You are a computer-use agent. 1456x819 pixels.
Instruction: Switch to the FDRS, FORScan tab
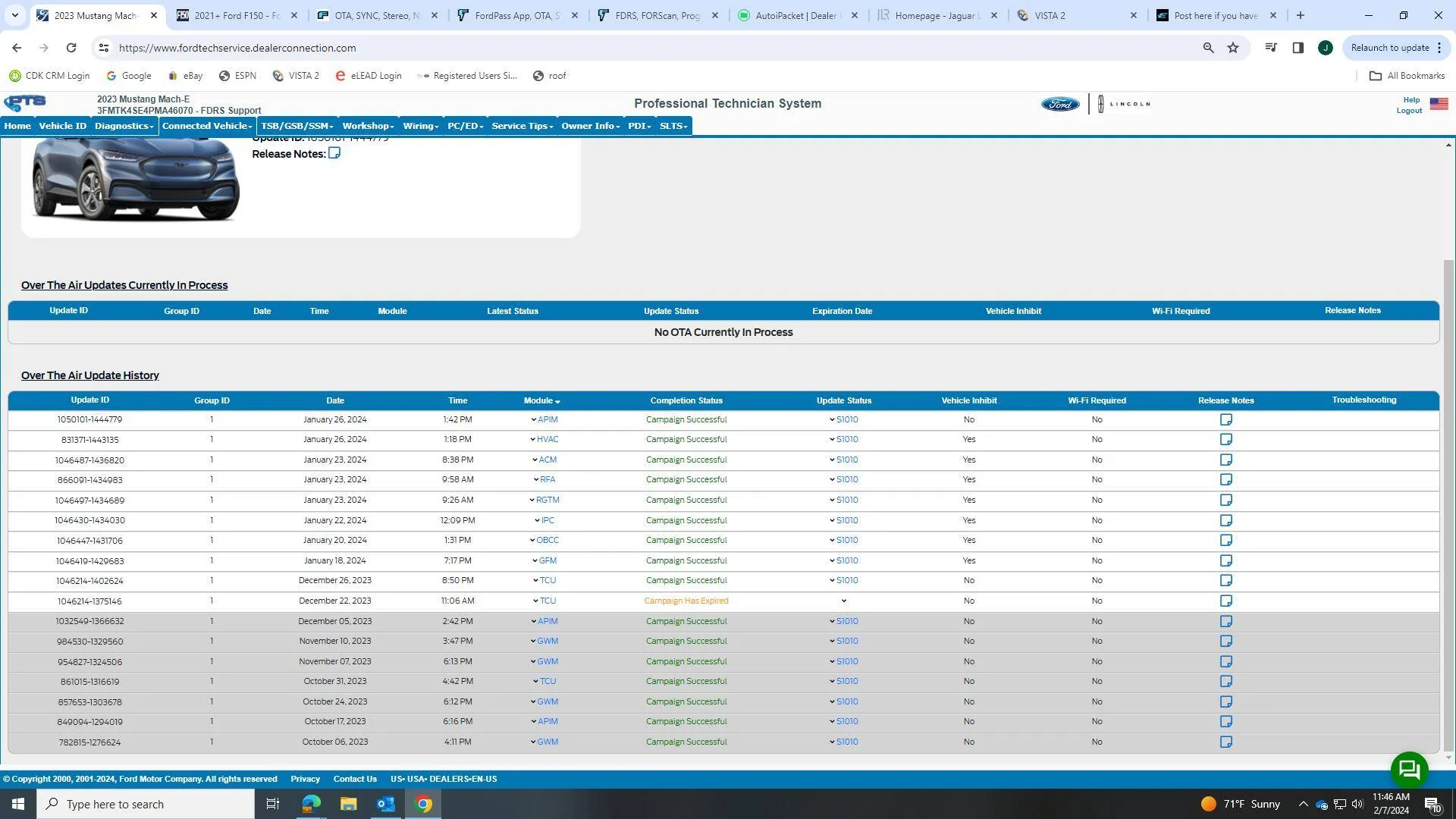coord(657,15)
